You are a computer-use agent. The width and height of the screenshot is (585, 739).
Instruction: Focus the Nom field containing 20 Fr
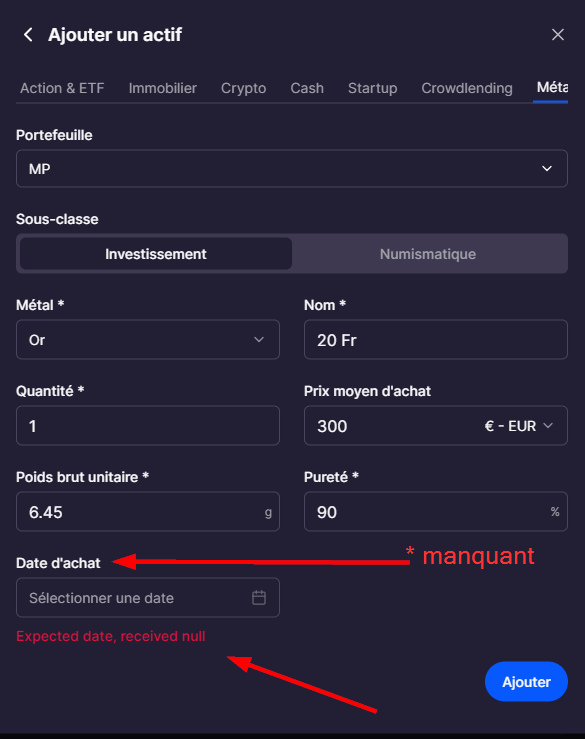[436, 340]
